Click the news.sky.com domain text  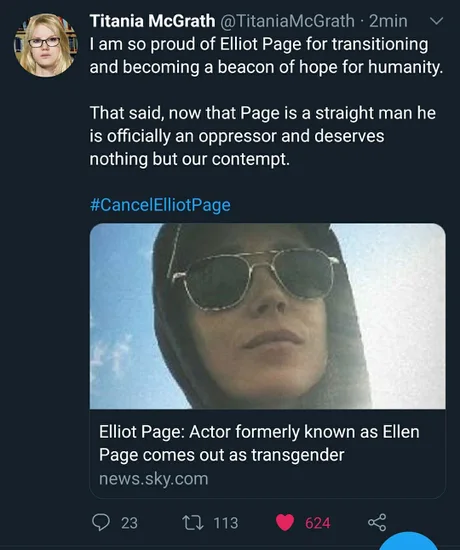point(154,479)
